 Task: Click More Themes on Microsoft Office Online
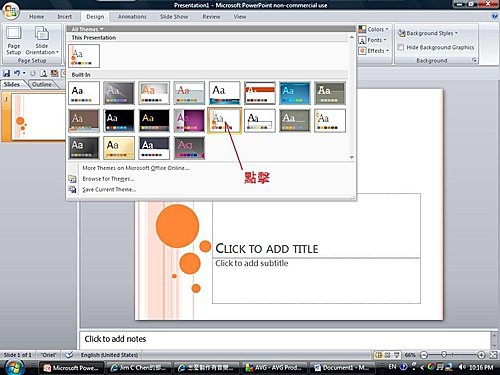[136, 168]
